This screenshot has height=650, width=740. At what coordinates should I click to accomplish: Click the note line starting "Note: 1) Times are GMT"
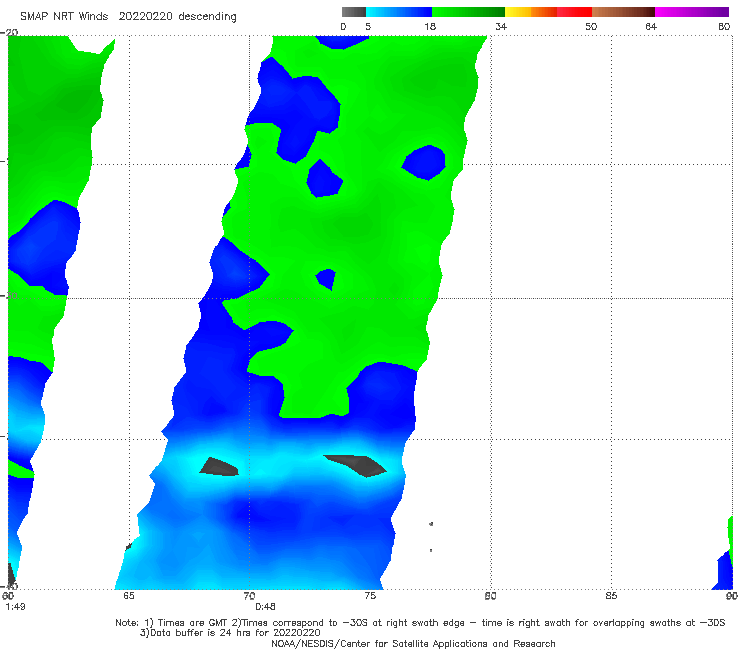(420, 623)
